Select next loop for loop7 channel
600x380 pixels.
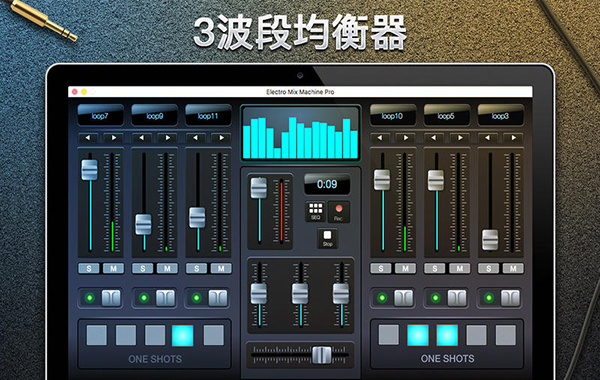click(x=114, y=138)
